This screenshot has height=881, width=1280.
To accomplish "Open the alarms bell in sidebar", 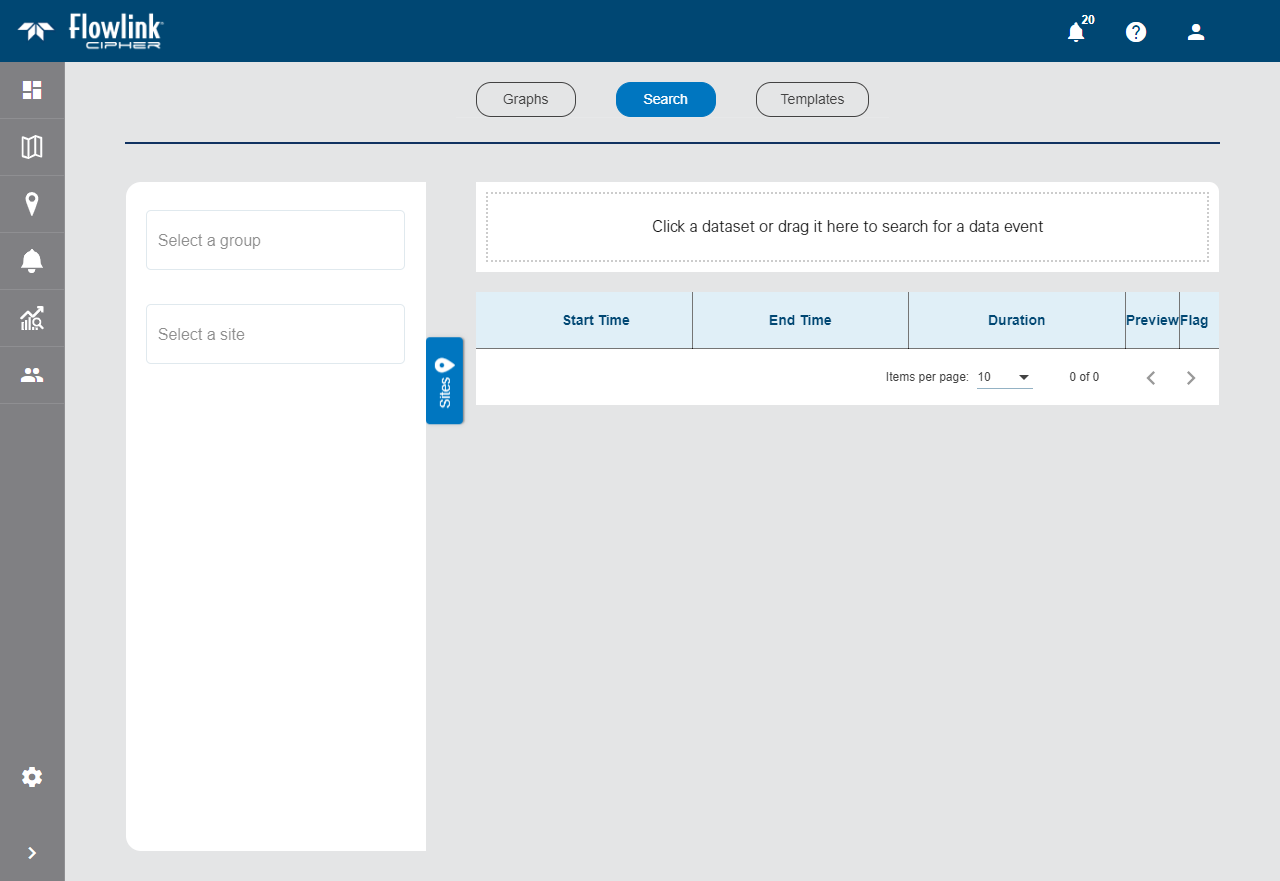I will click(32, 261).
